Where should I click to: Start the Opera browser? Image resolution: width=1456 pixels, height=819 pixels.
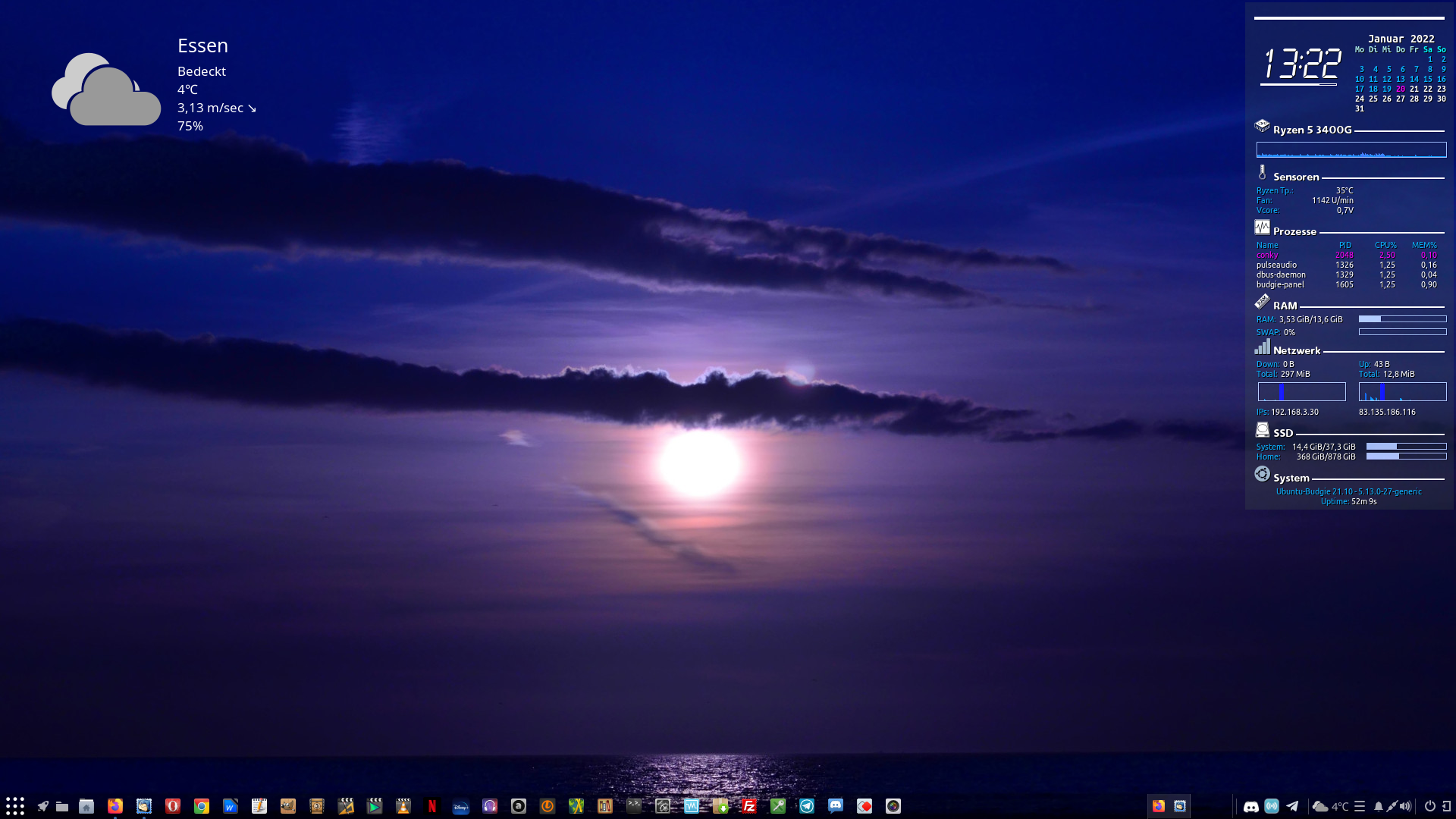(173, 807)
